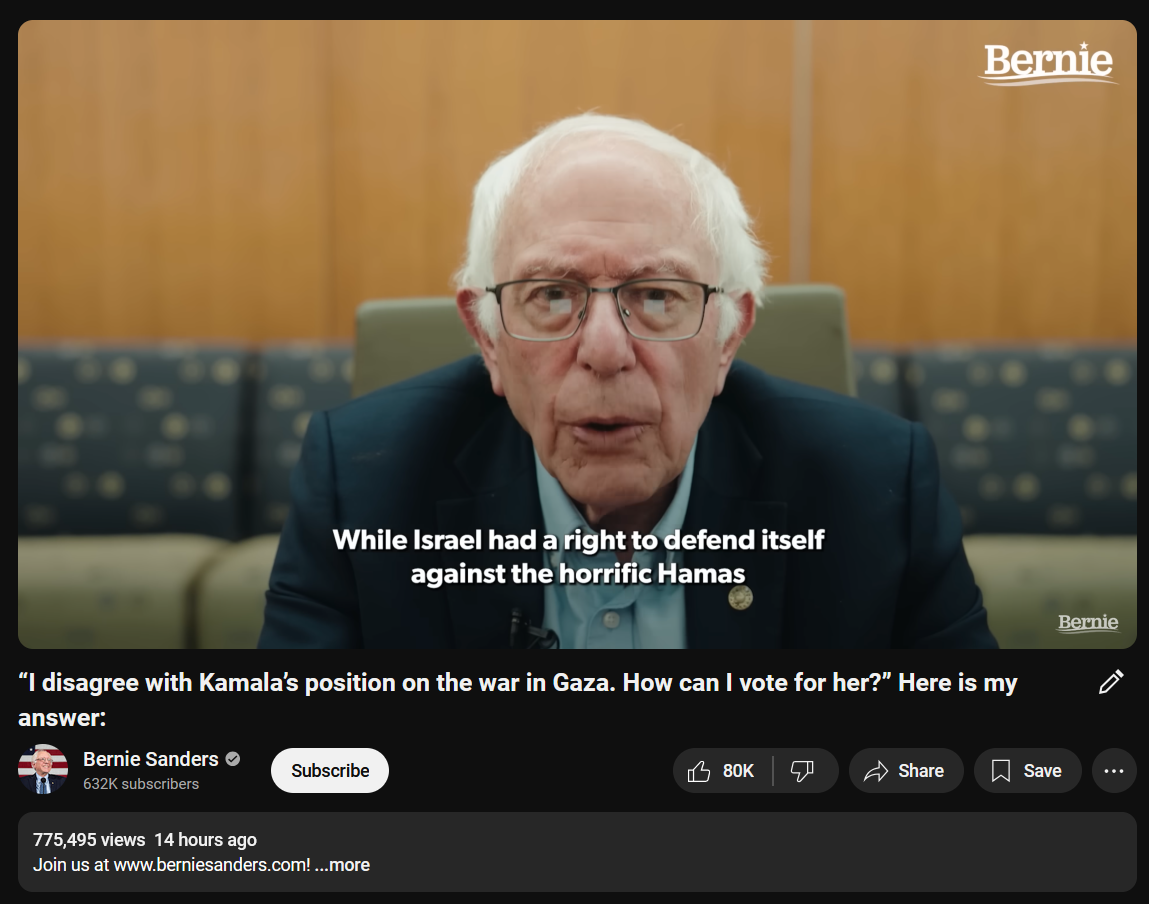The image size is (1149, 904).
Task: Click the thumbs-down dislike icon
Action: 802,771
